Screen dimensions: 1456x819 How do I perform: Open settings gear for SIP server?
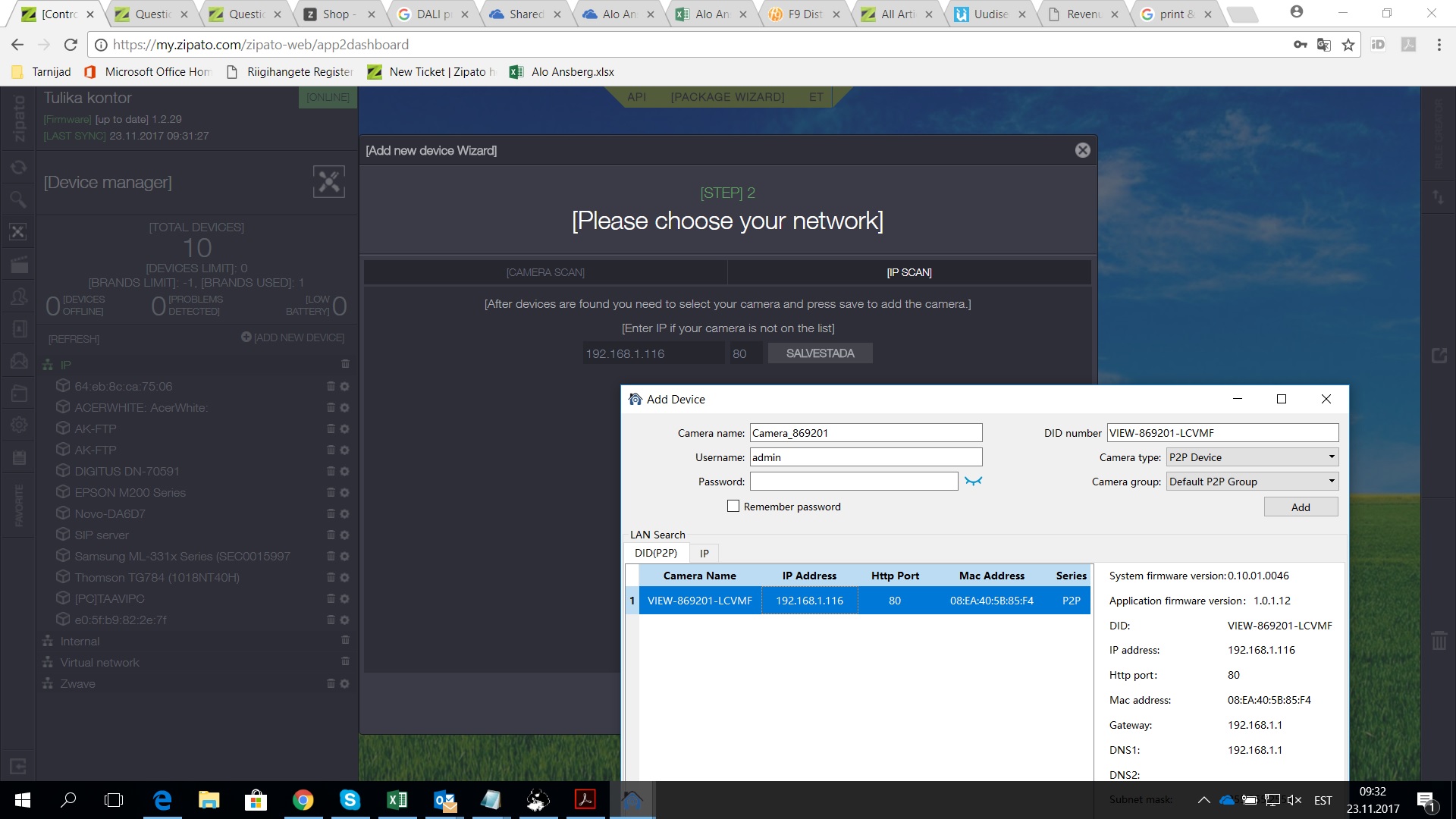345,535
